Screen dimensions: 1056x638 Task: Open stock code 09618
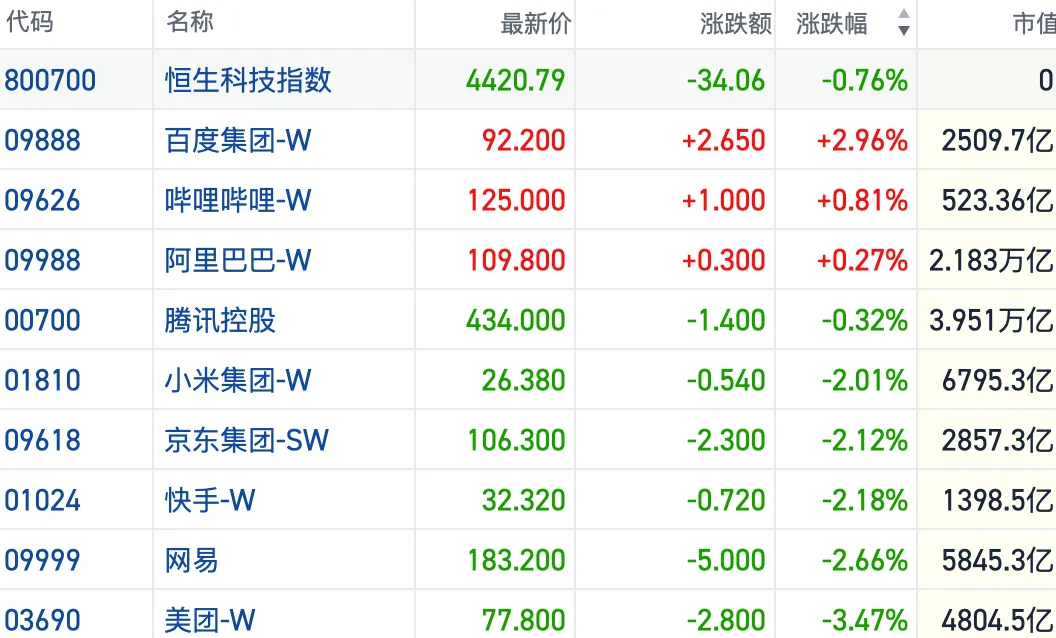pos(42,441)
